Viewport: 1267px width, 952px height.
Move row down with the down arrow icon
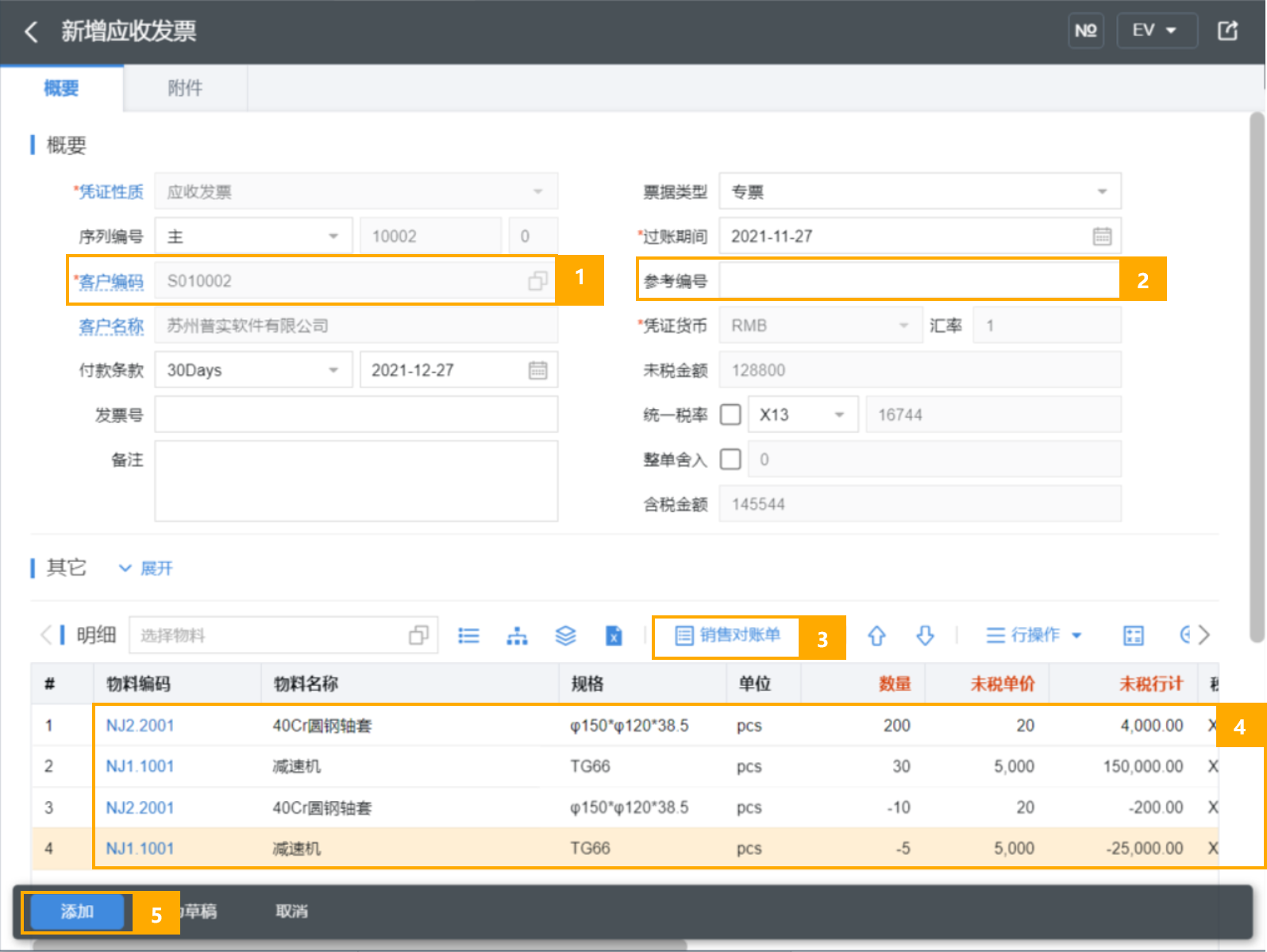925,635
